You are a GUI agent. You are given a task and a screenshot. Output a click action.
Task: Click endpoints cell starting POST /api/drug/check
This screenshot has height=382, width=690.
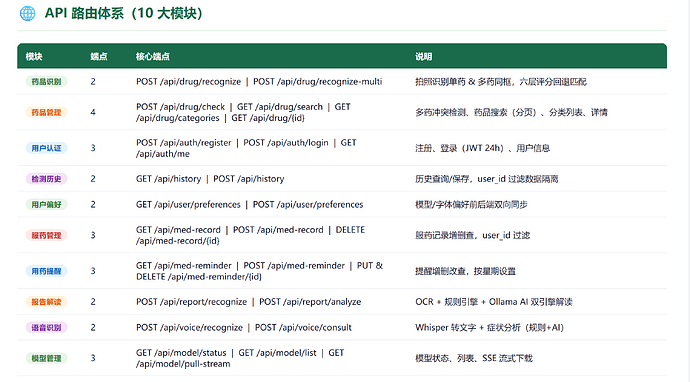pyautogui.click(x=243, y=112)
